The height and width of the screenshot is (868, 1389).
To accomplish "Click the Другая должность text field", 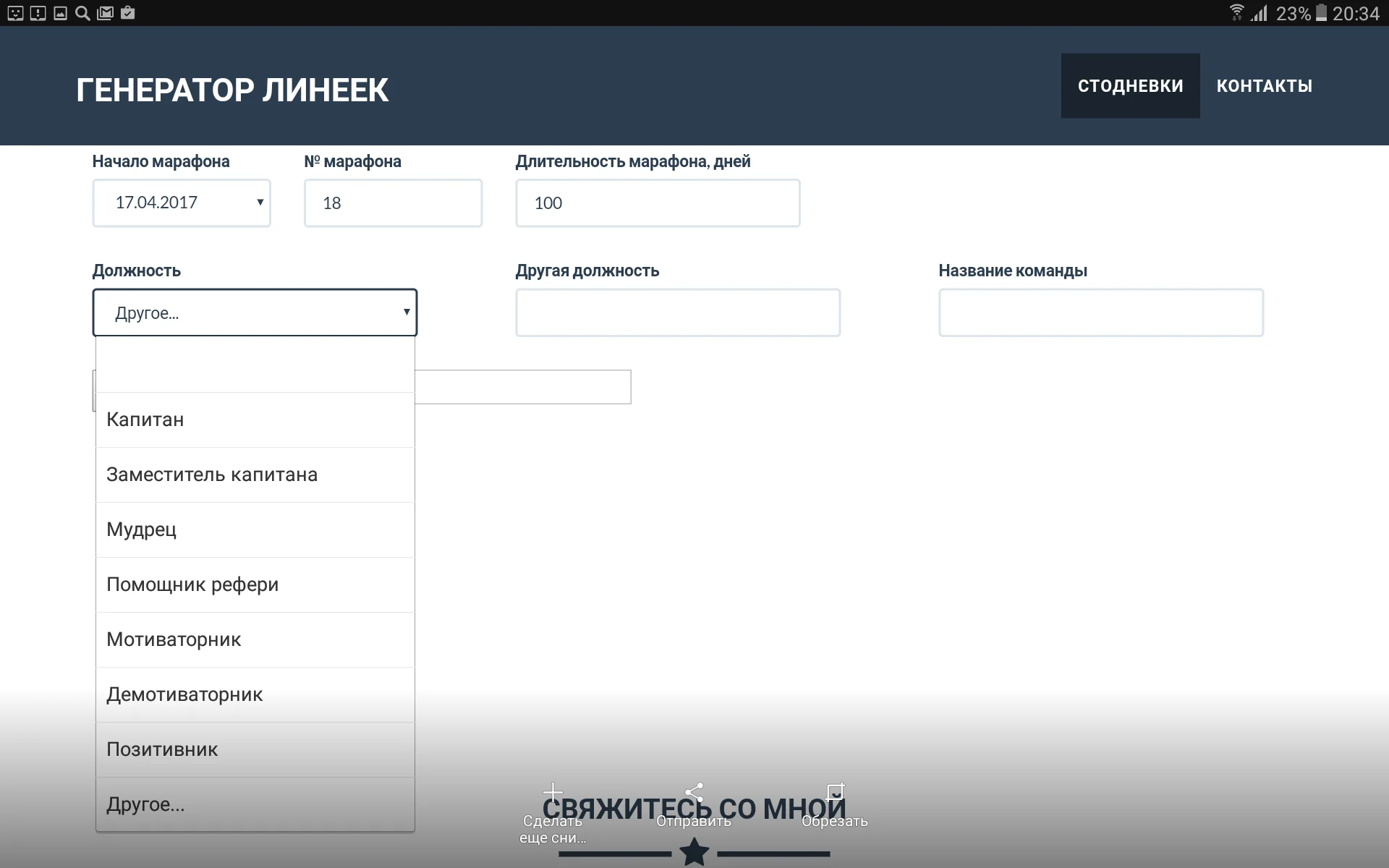I will coord(677,312).
